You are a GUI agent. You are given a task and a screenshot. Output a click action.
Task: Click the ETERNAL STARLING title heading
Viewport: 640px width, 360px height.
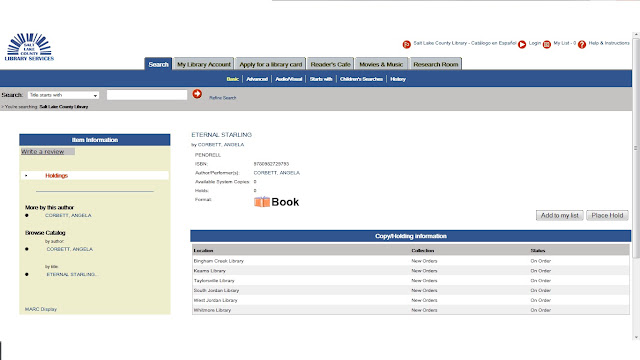point(222,135)
